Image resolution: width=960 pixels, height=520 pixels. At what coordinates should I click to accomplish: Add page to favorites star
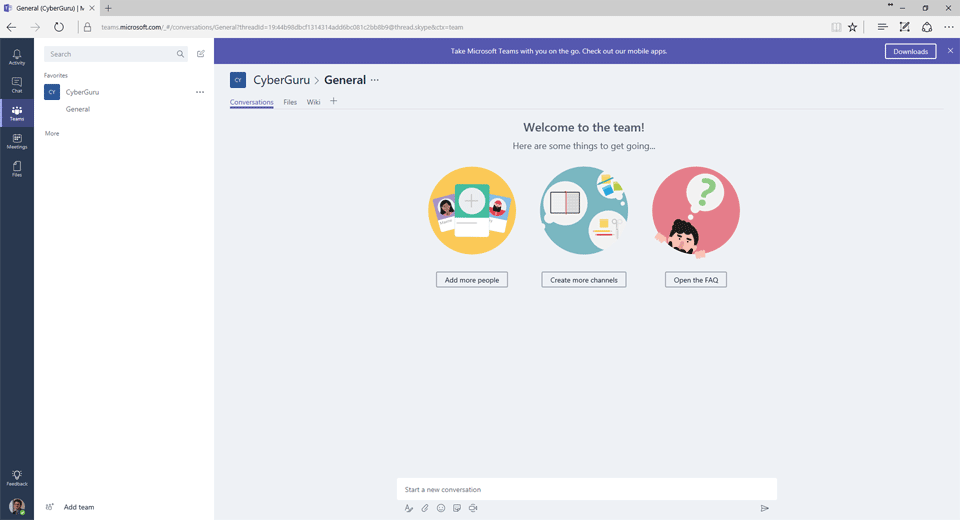[852, 27]
